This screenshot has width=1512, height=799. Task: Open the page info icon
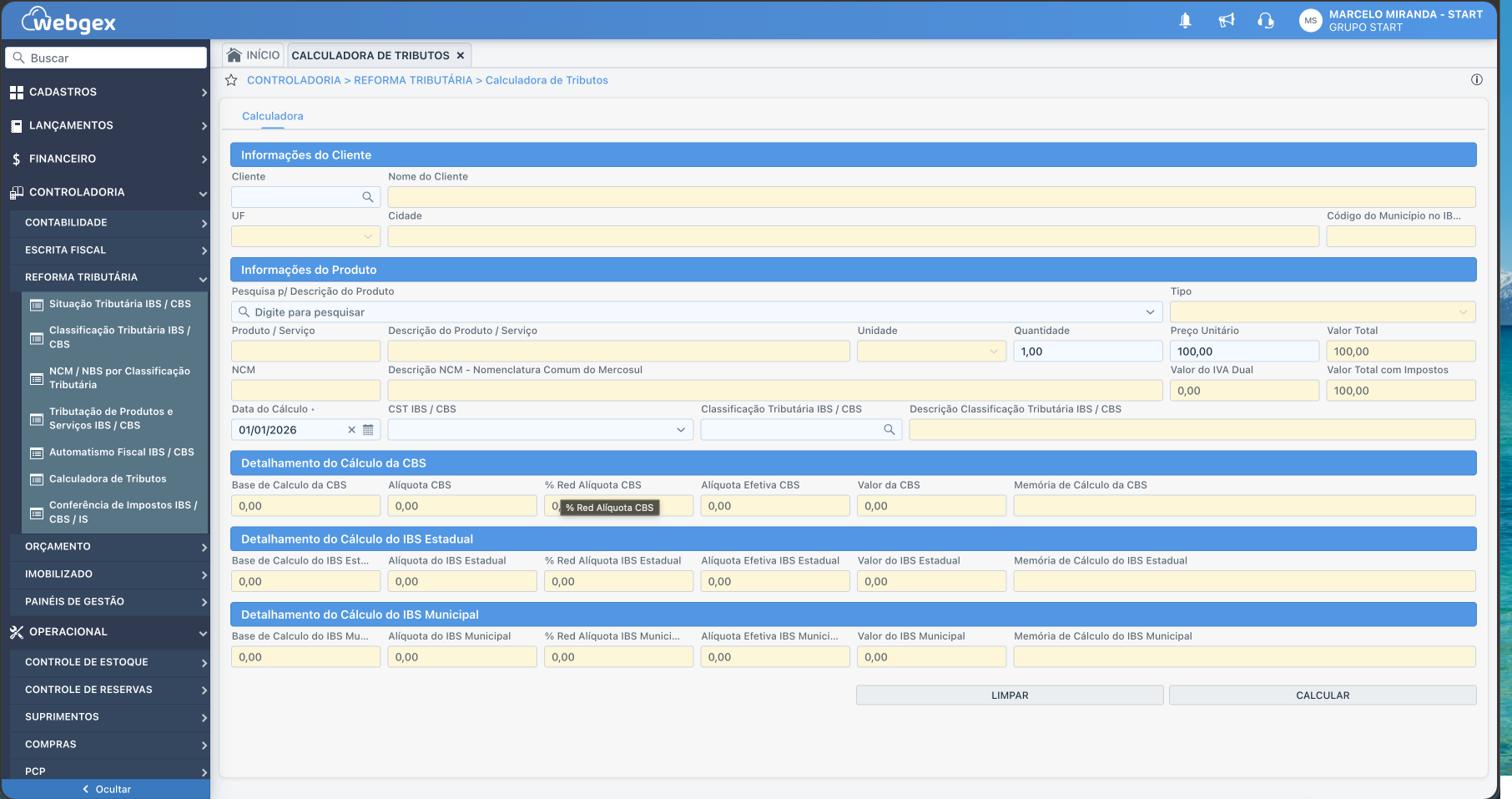[x=1477, y=80]
